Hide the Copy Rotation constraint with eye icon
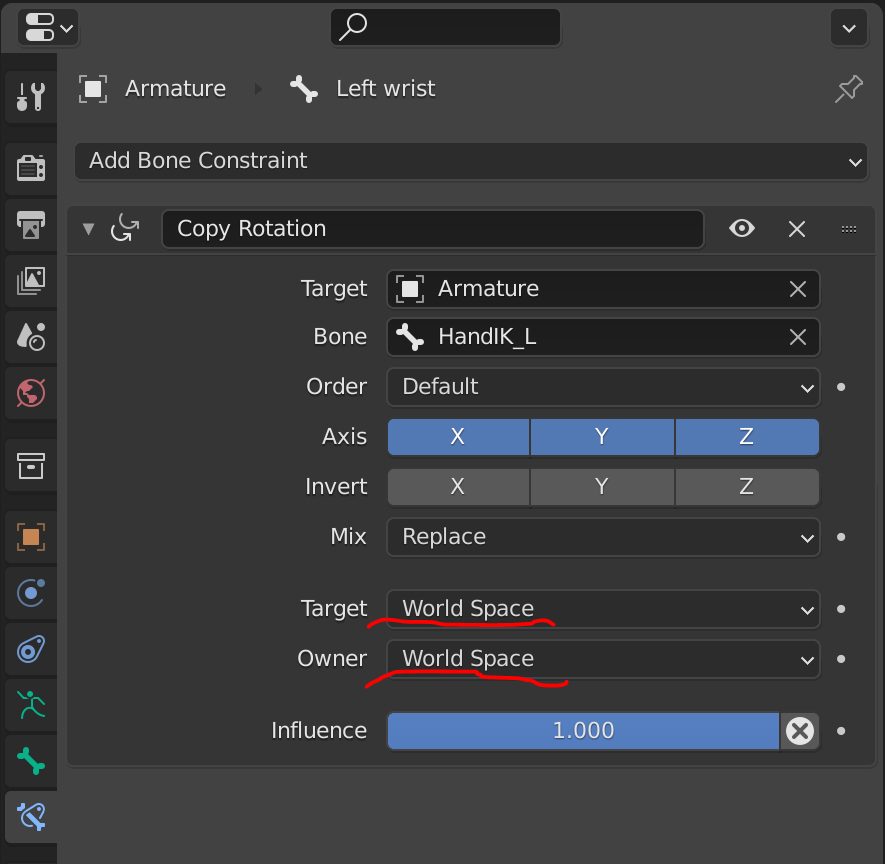The width and height of the screenshot is (885, 864). 742,229
